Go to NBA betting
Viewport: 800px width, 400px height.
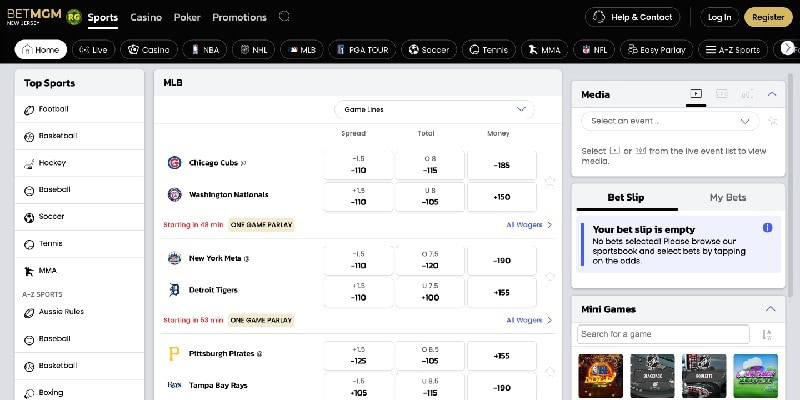click(x=205, y=49)
